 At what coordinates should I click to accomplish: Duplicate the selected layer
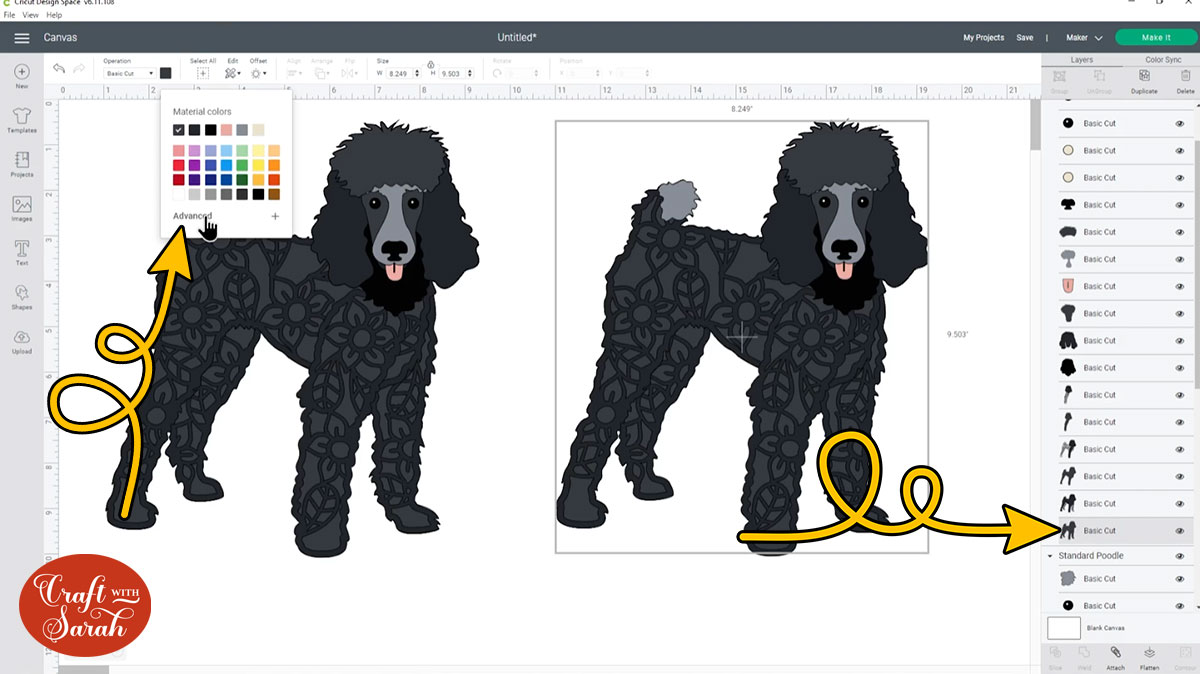(x=1144, y=80)
